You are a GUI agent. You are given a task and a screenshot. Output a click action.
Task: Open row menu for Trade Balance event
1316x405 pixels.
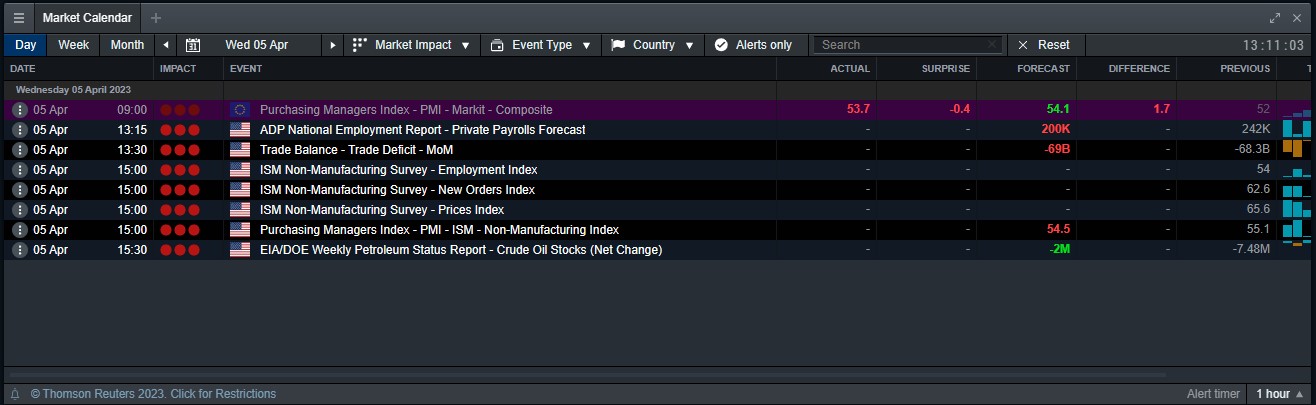(19, 150)
